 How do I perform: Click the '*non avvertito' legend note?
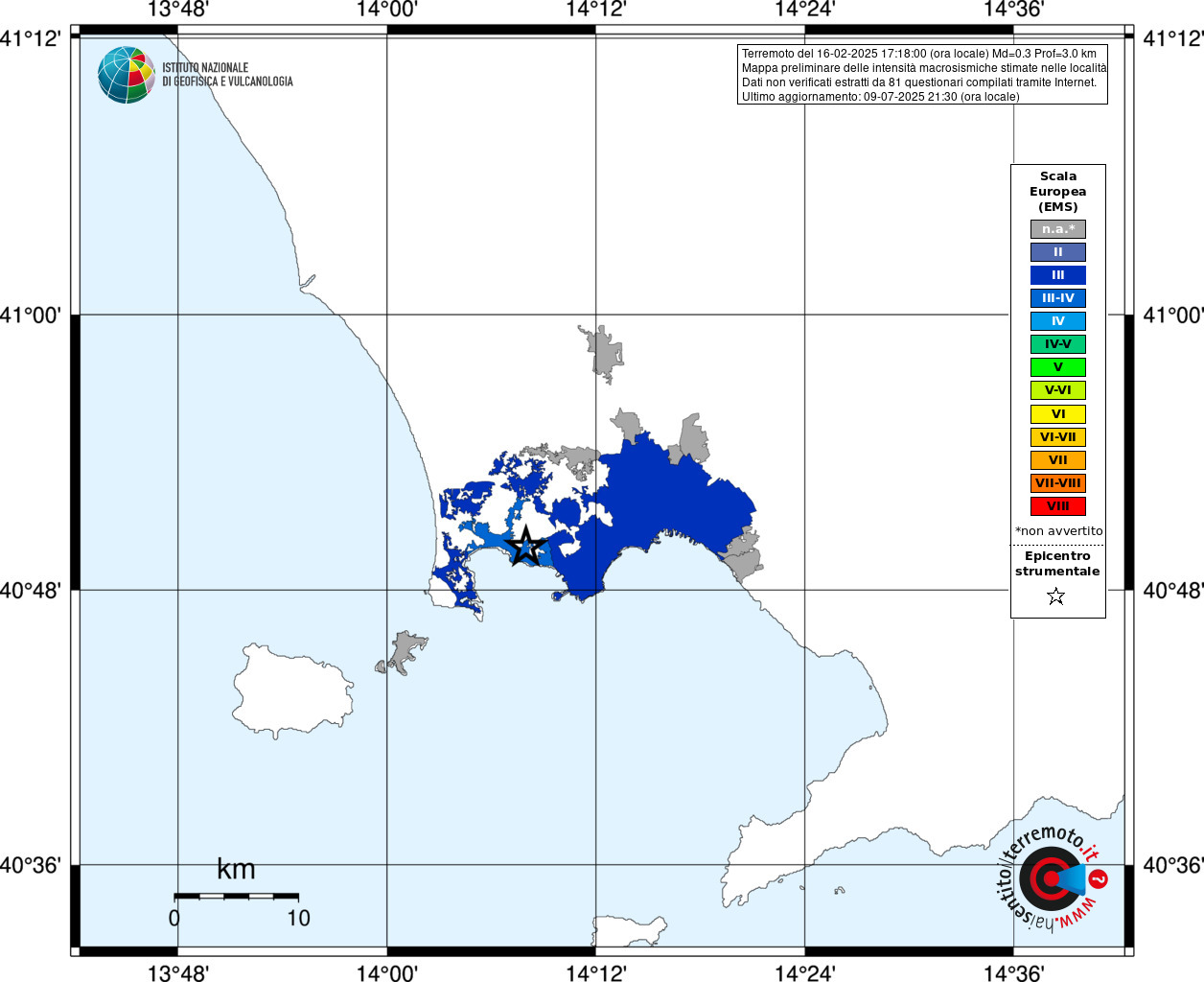point(1059,531)
